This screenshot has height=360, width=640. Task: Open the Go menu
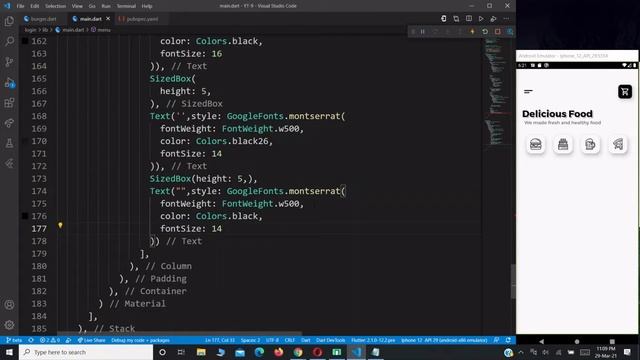pos(92,6)
